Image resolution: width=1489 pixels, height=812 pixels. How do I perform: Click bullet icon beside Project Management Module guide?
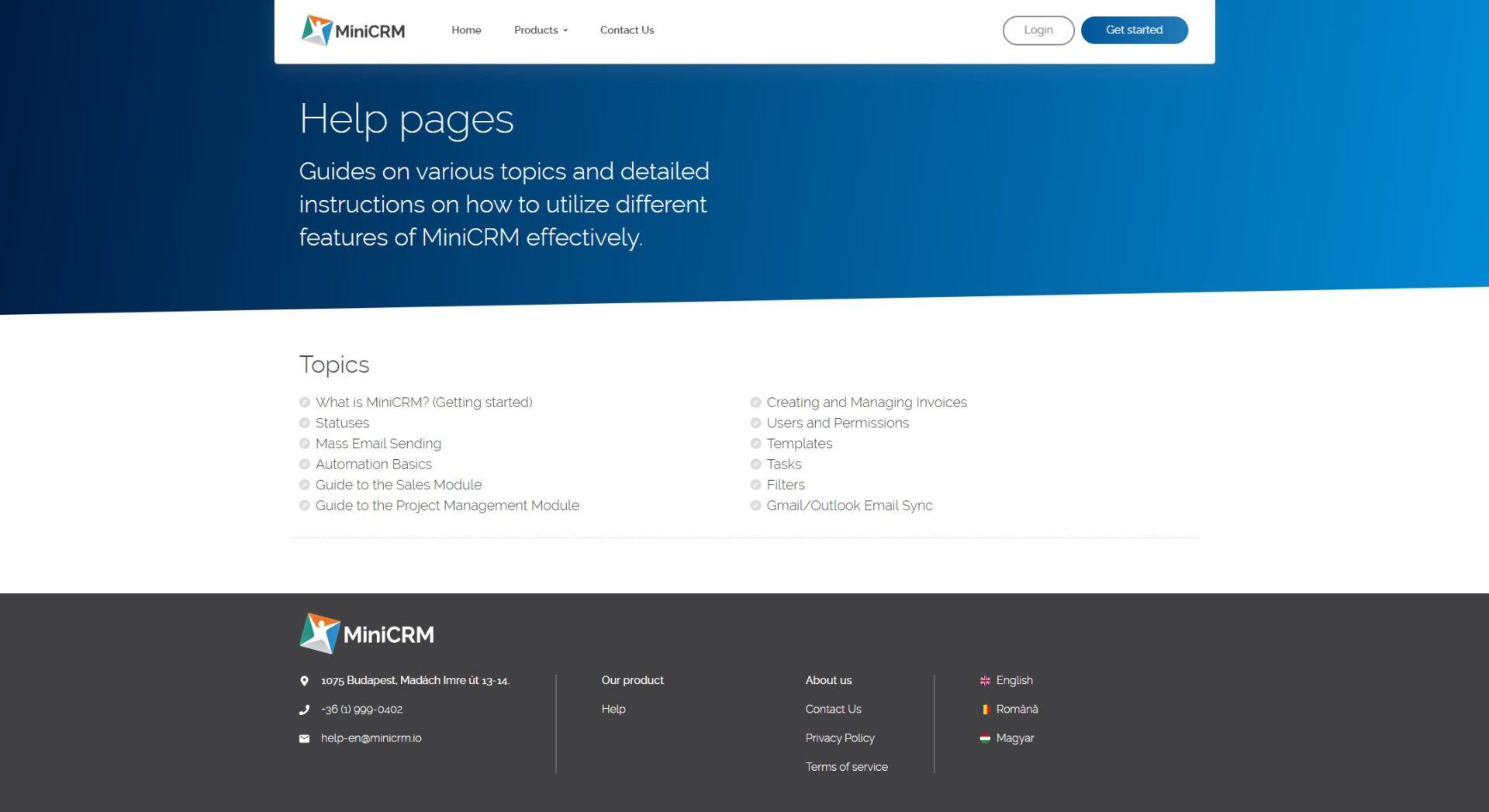point(305,506)
